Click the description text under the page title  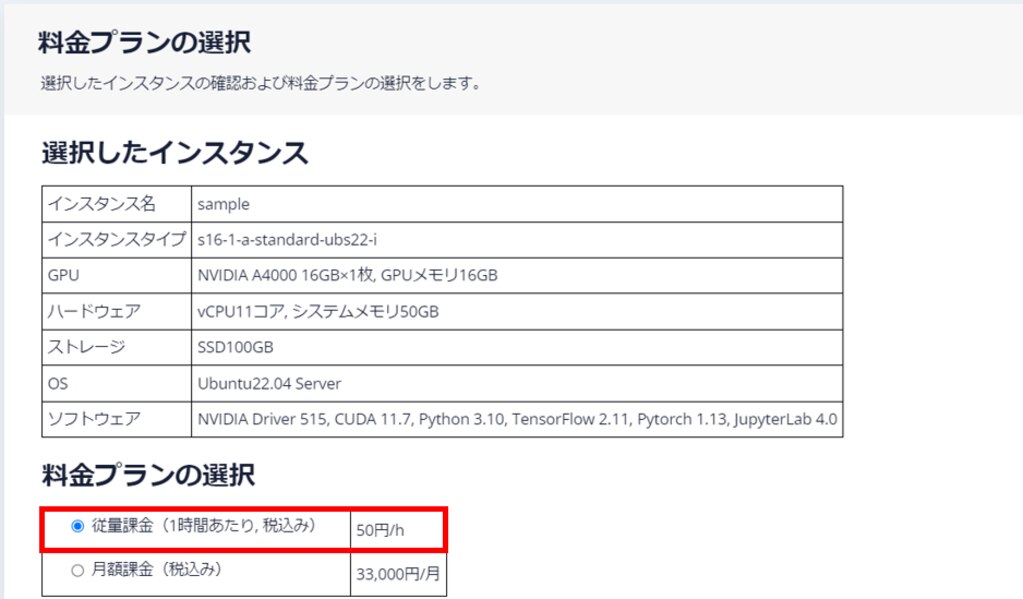click(261, 84)
